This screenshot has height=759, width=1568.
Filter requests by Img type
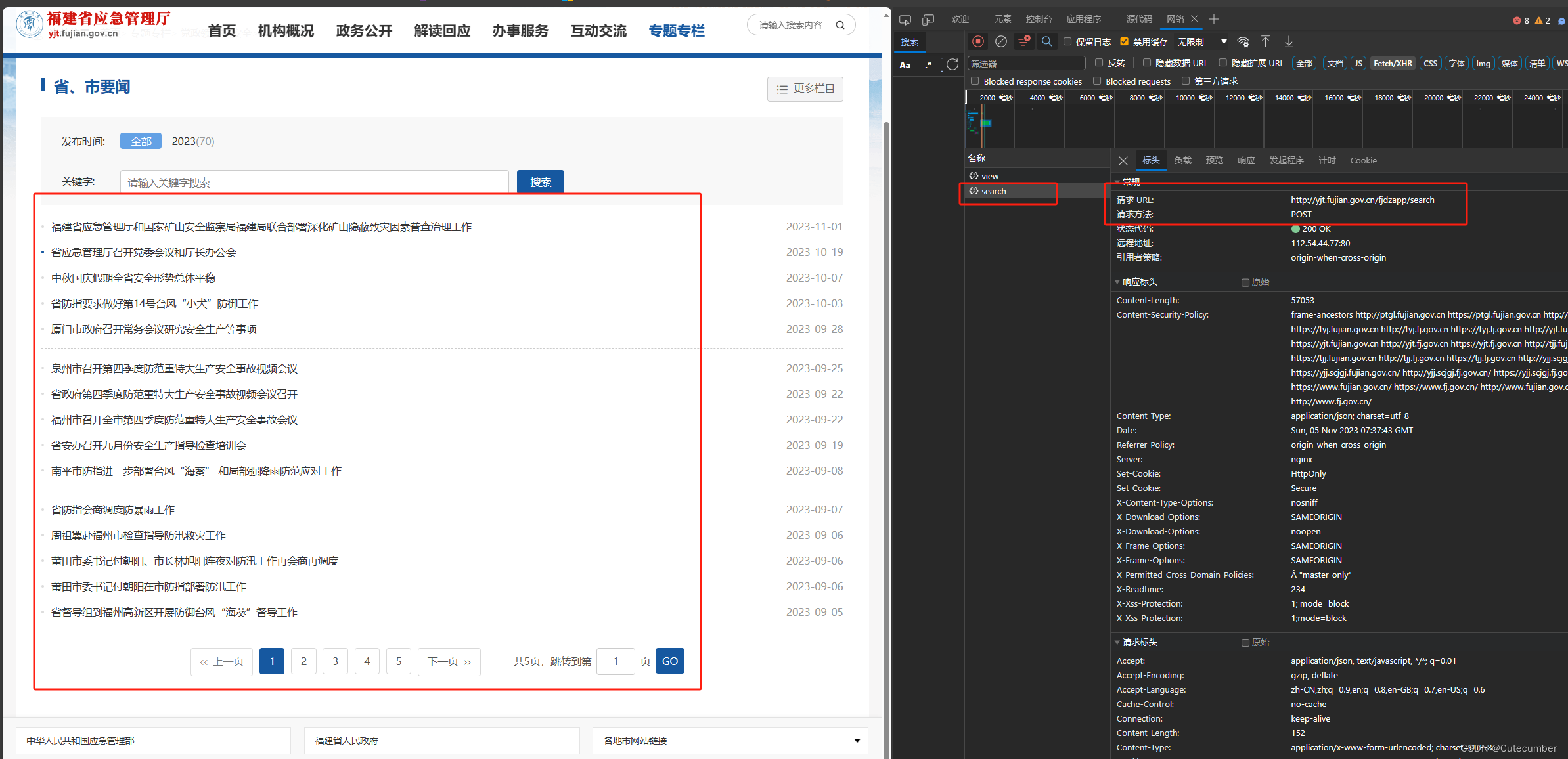[1483, 64]
